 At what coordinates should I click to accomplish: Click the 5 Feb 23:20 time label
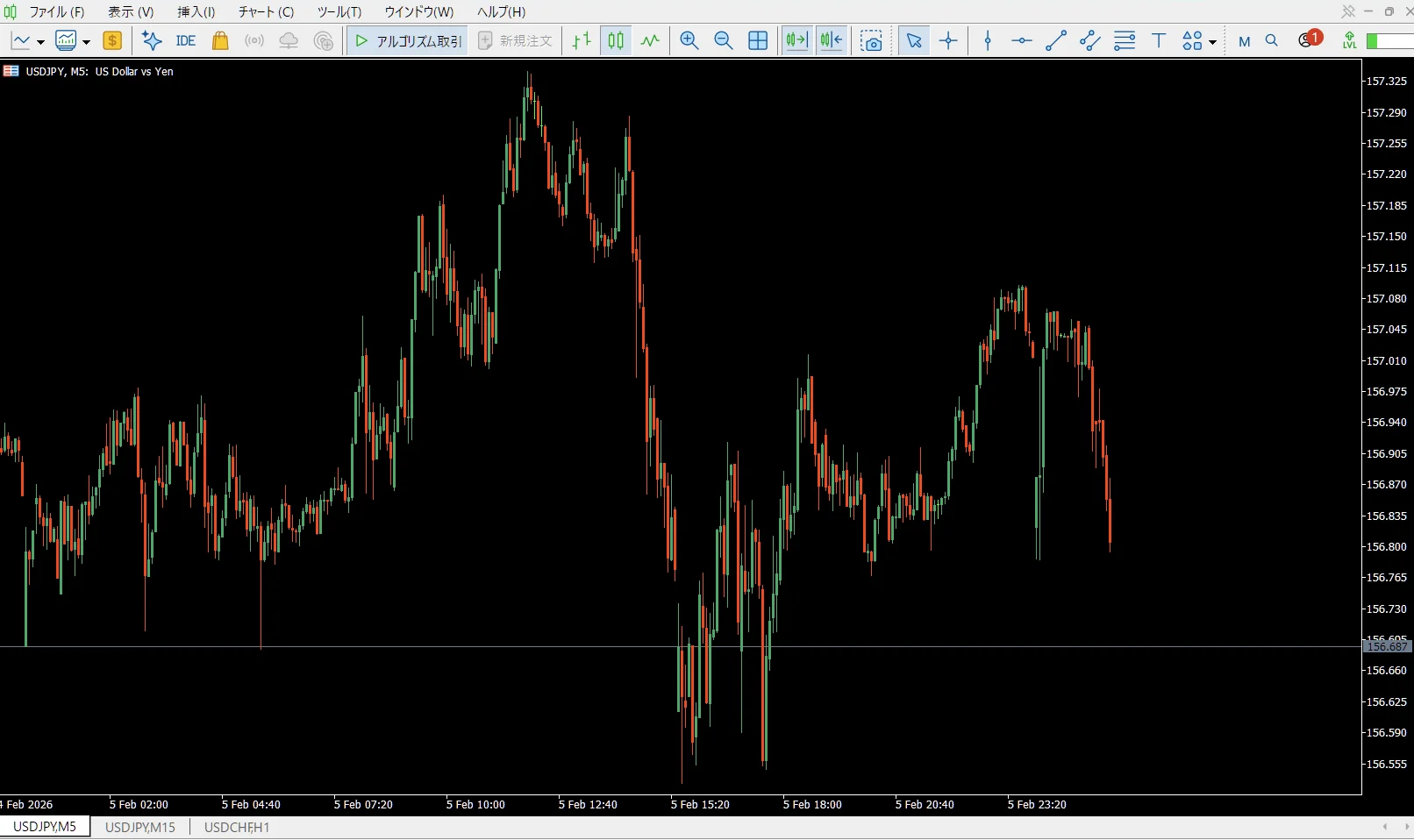(1037, 804)
